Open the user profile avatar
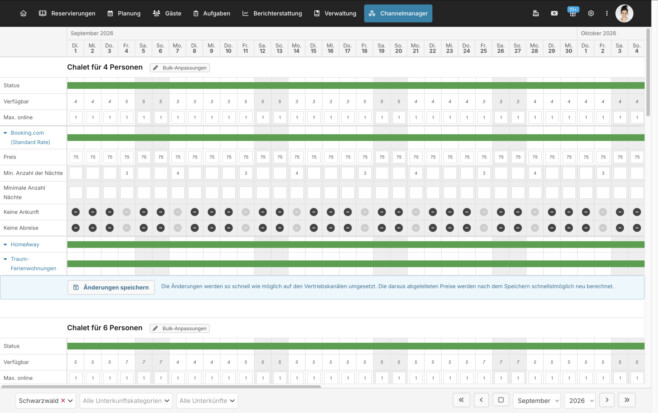This screenshot has height=413, width=658. click(x=624, y=13)
